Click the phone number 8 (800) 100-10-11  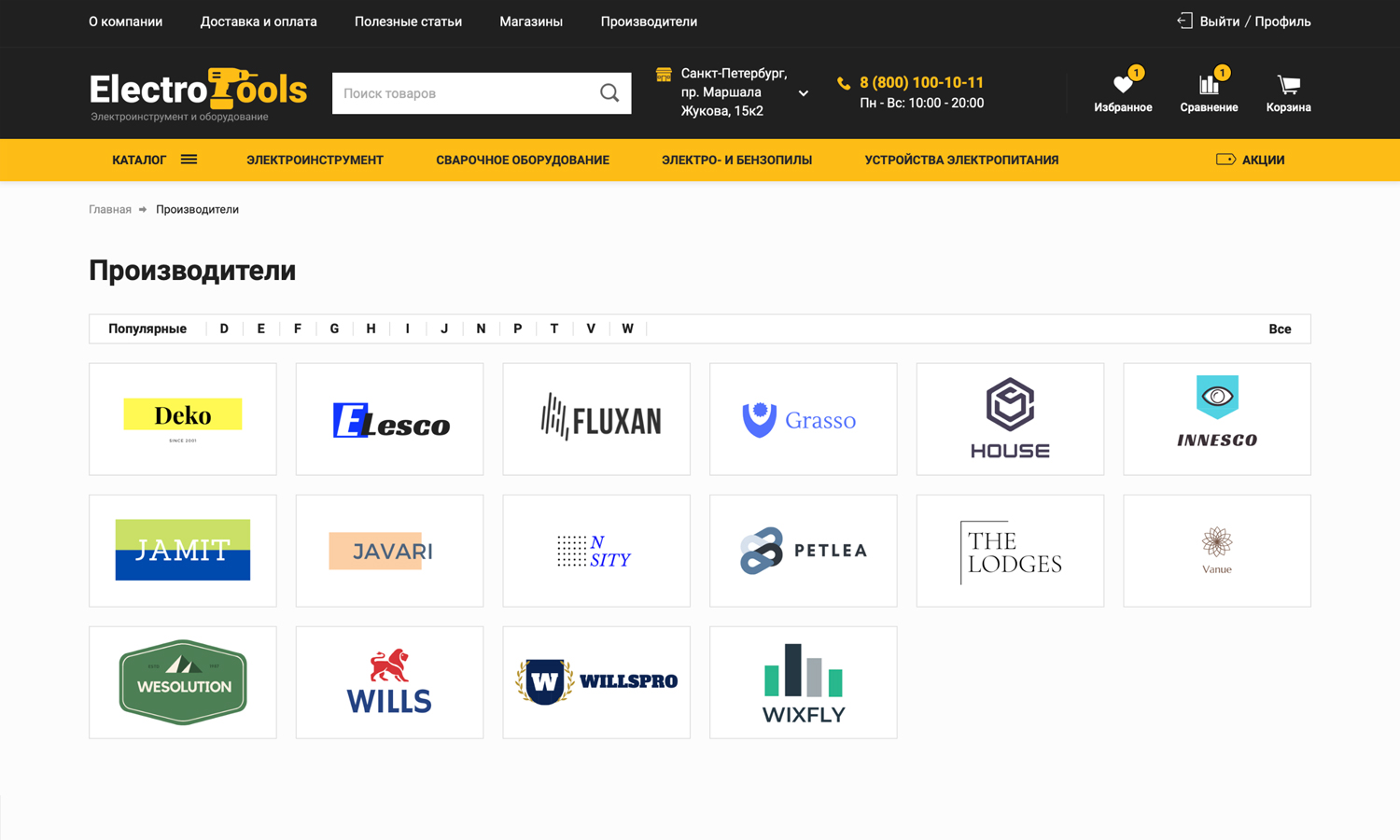pos(921,82)
